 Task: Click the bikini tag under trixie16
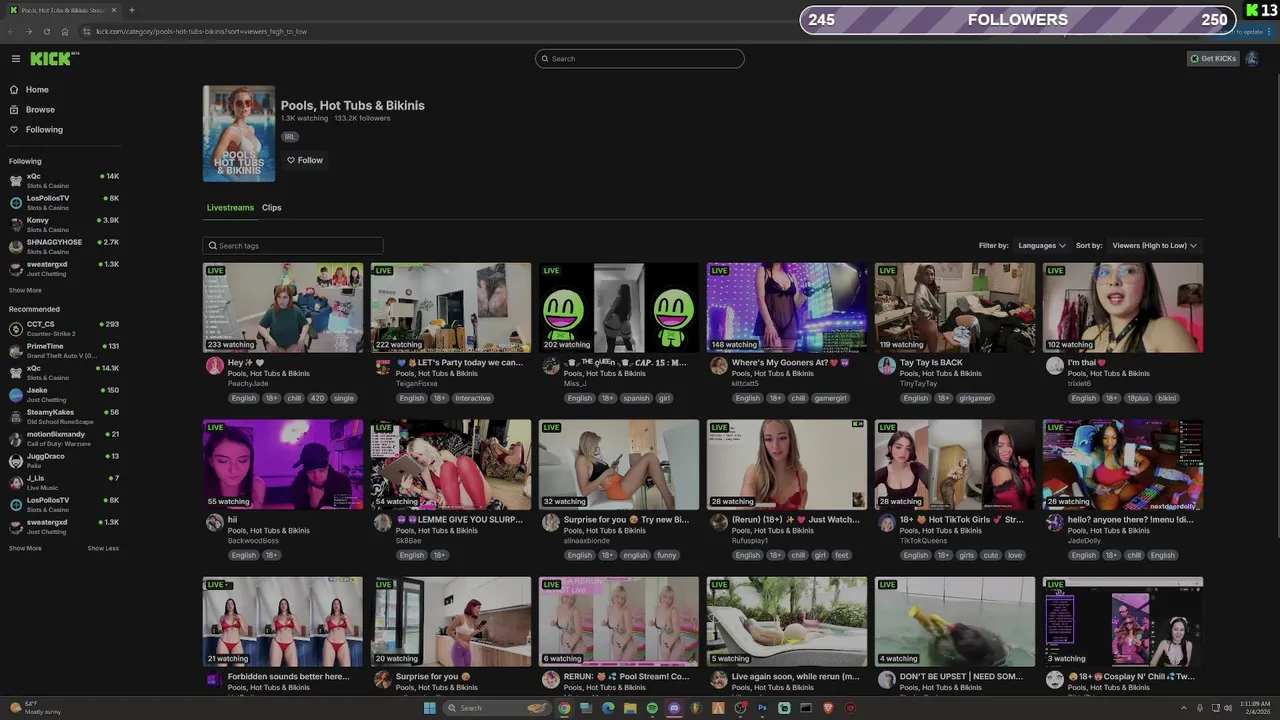click(1167, 398)
